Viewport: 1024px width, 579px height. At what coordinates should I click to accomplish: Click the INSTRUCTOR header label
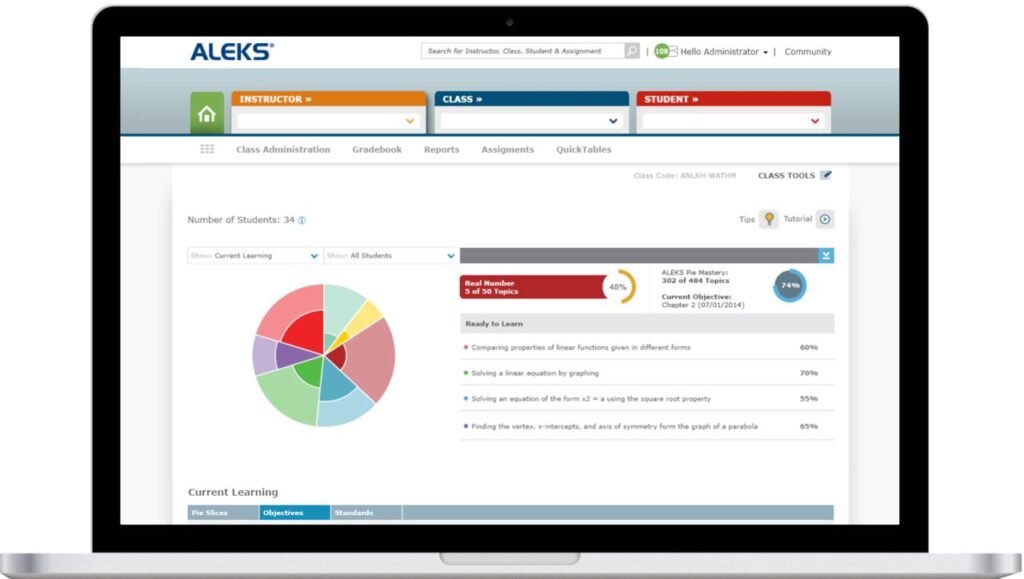275,99
